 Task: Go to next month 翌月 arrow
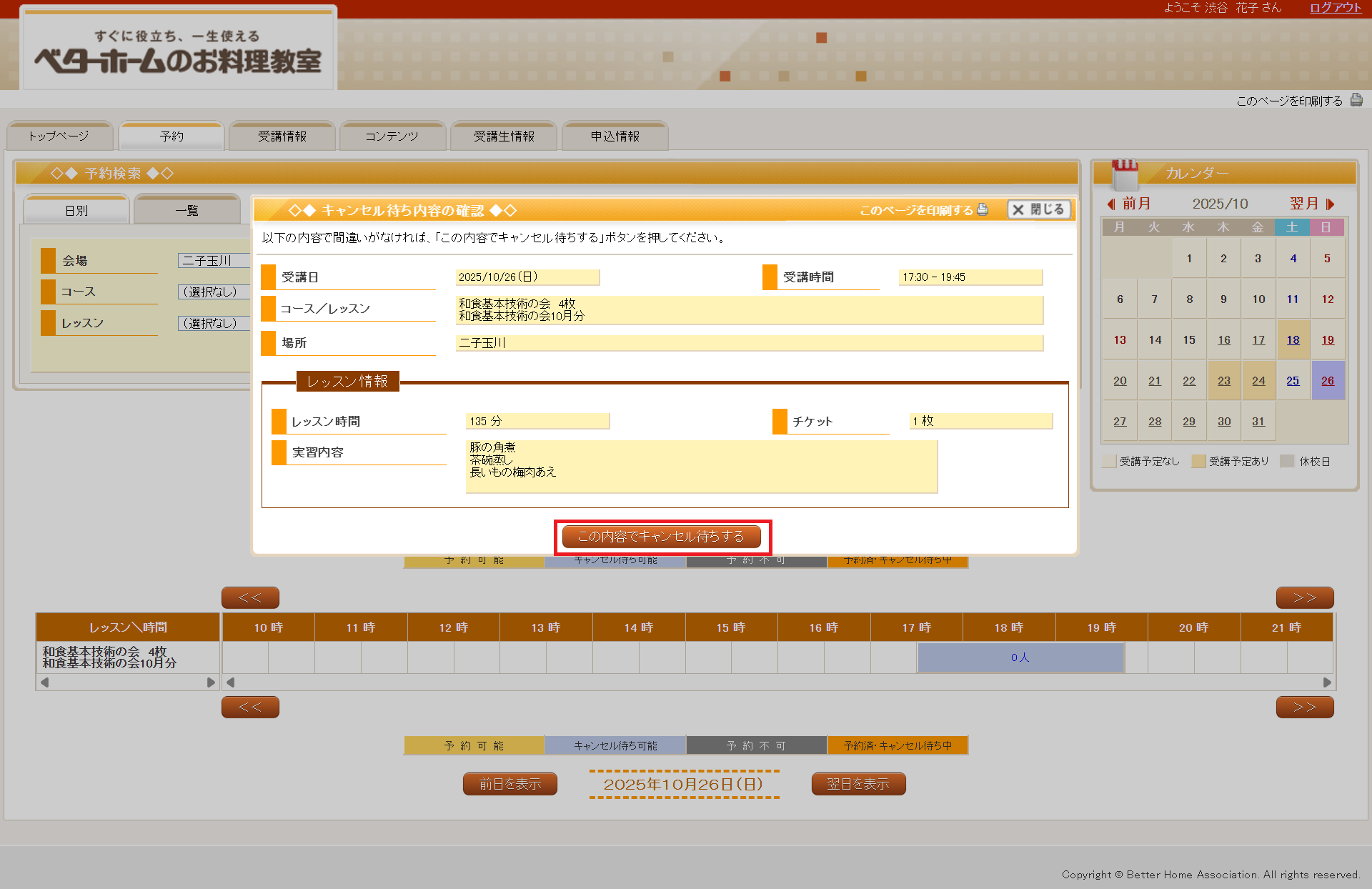pyautogui.click(x=1330, y=204)
